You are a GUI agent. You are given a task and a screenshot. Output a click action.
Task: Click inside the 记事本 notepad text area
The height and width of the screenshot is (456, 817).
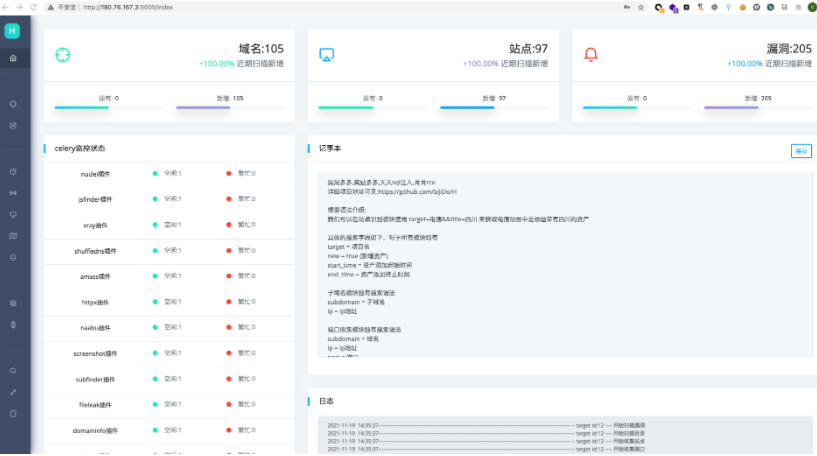(x=565, y=266)
